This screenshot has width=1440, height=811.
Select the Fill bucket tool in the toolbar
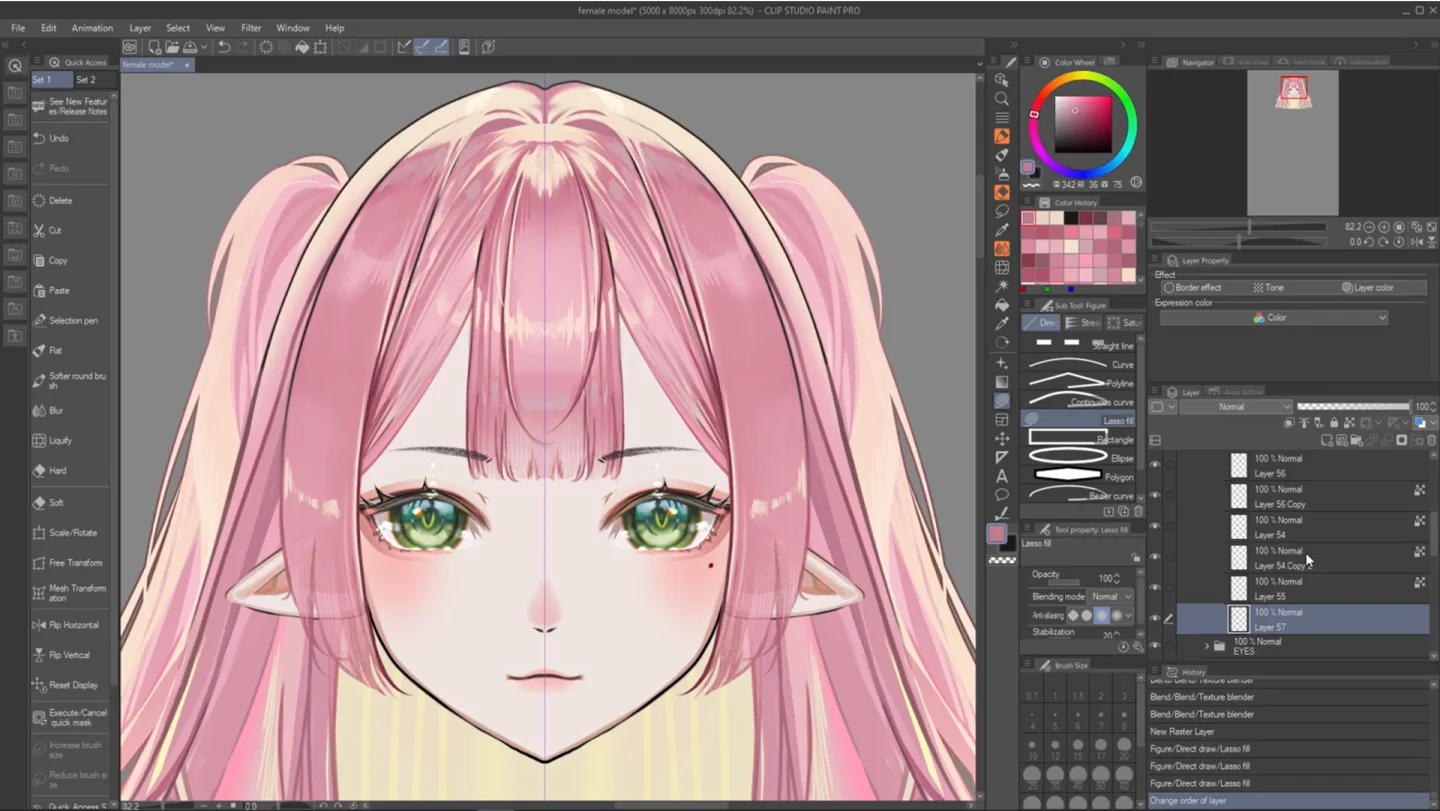(1002, 305)
